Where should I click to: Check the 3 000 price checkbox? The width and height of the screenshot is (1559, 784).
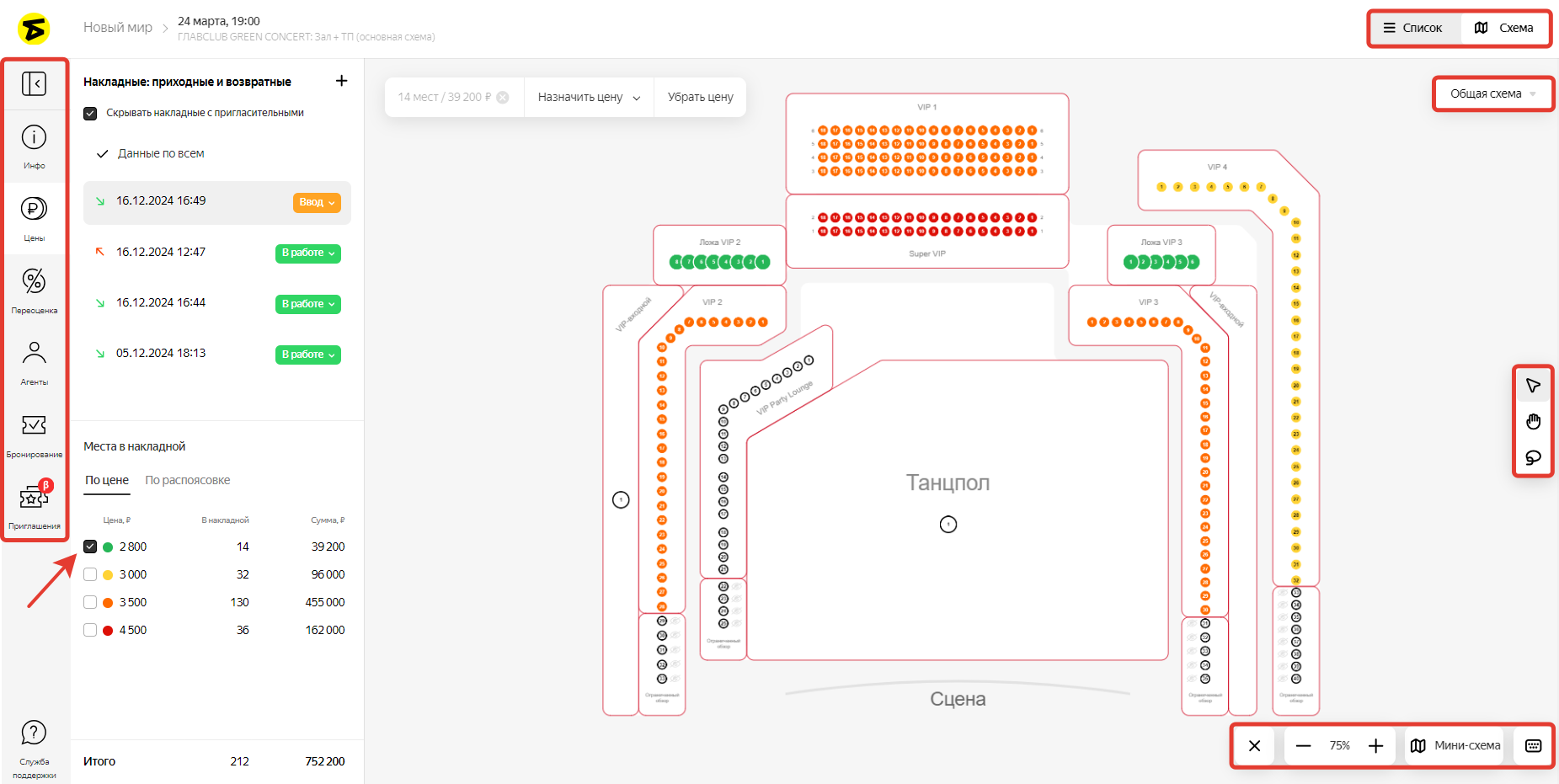[90, 574]
